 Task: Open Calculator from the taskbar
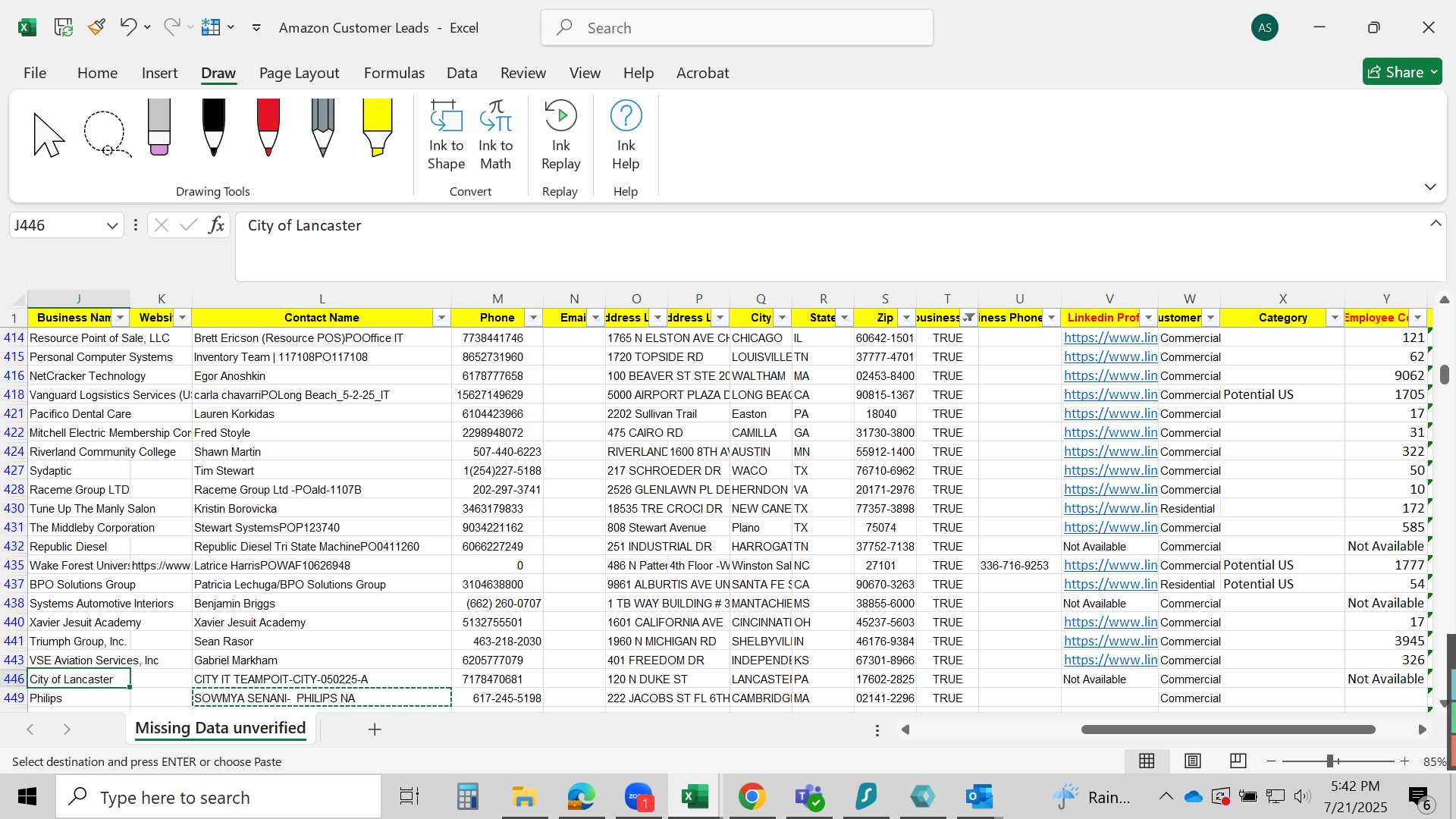point(467,797)
